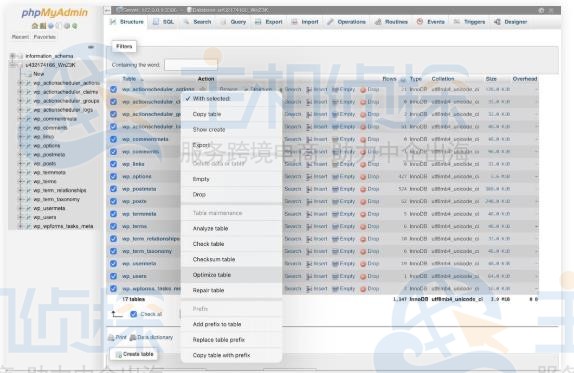The image size is (574, 373).
Task: Uncheck the wp_users table checkbox
Action: click(x=113, y=276)
